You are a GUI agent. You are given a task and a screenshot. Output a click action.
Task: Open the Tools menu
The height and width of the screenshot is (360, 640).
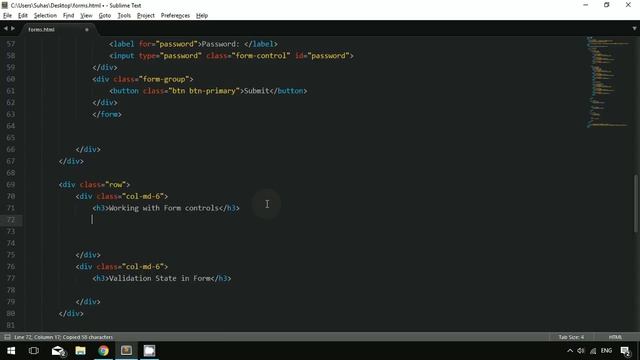point(124,16)
